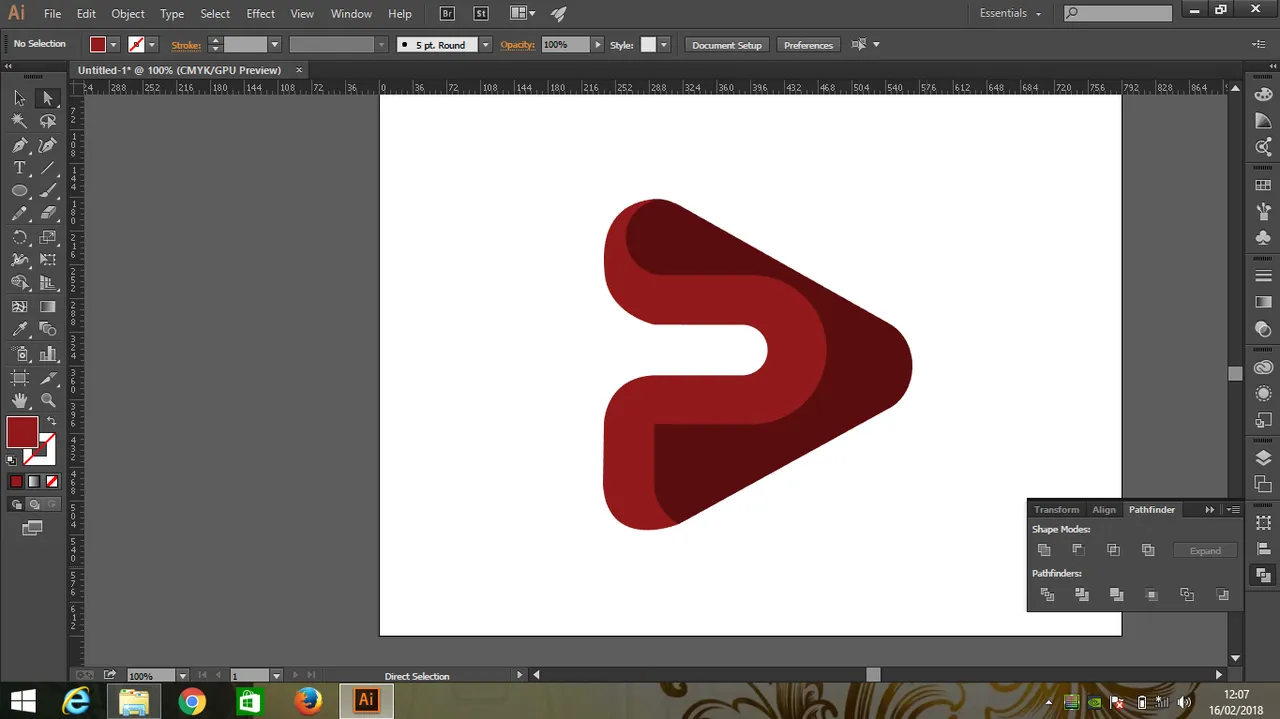
Task: Select the Pen tool
Action: [x=19, y=145]
